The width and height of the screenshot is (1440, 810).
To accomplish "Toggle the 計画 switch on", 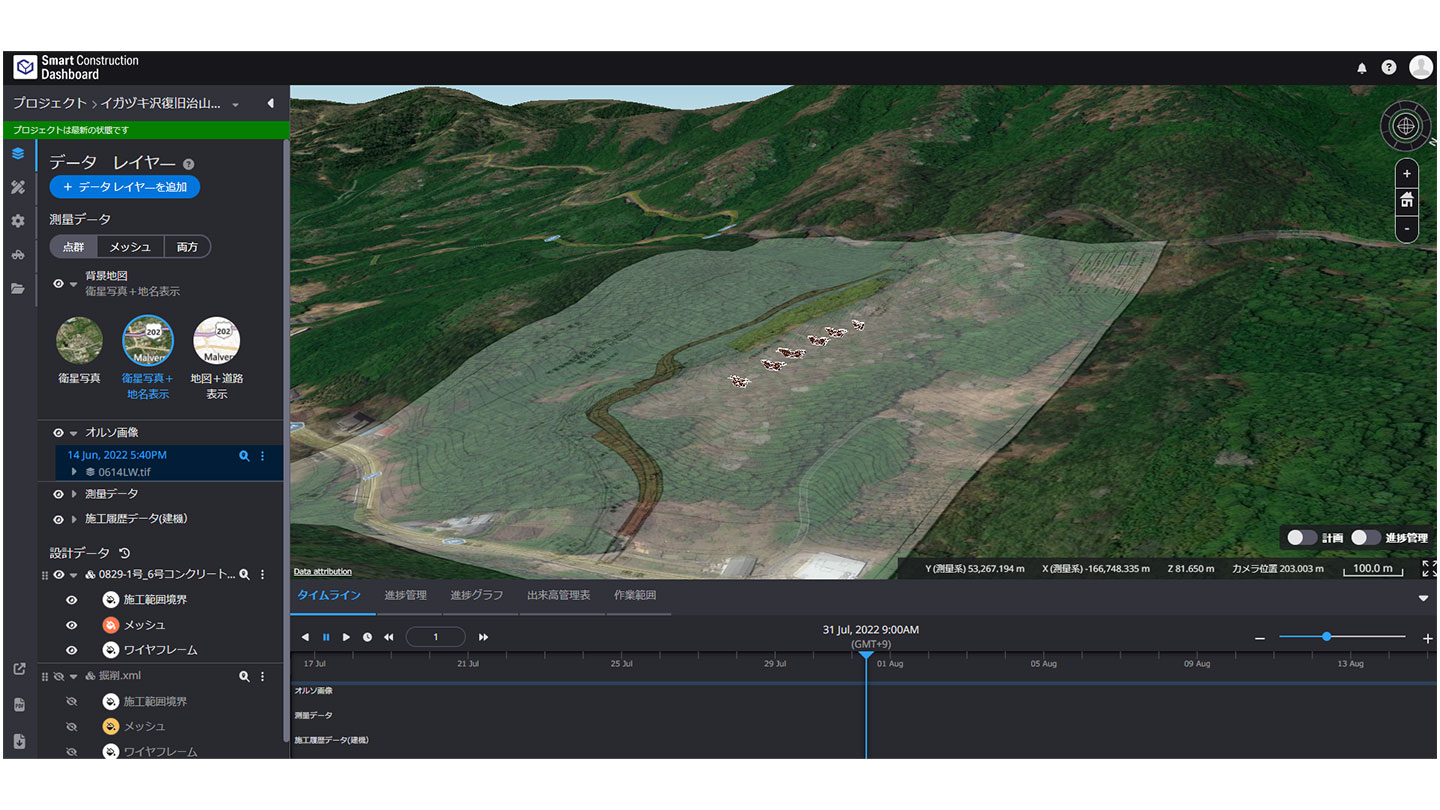I will click(1301, 538).
